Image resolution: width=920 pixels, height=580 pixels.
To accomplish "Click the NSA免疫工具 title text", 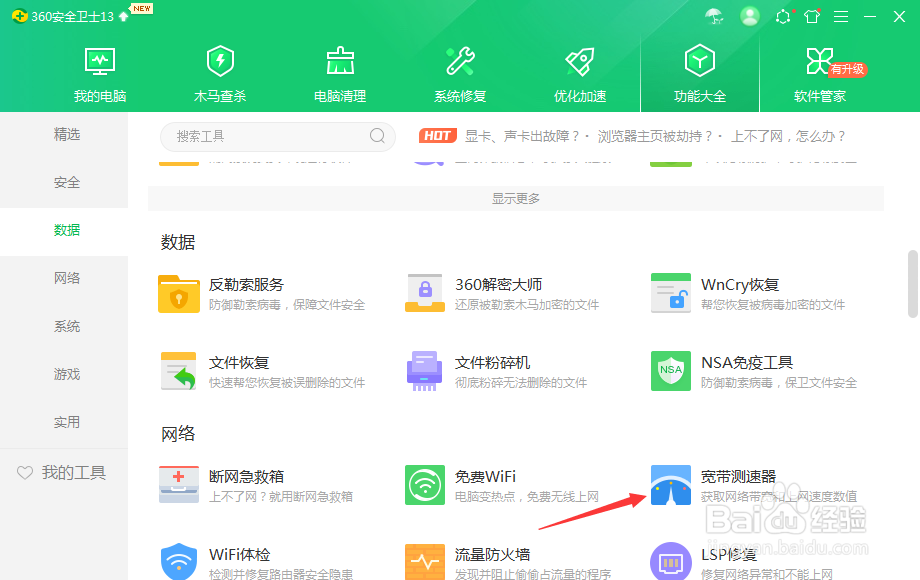I will (747, 363).
